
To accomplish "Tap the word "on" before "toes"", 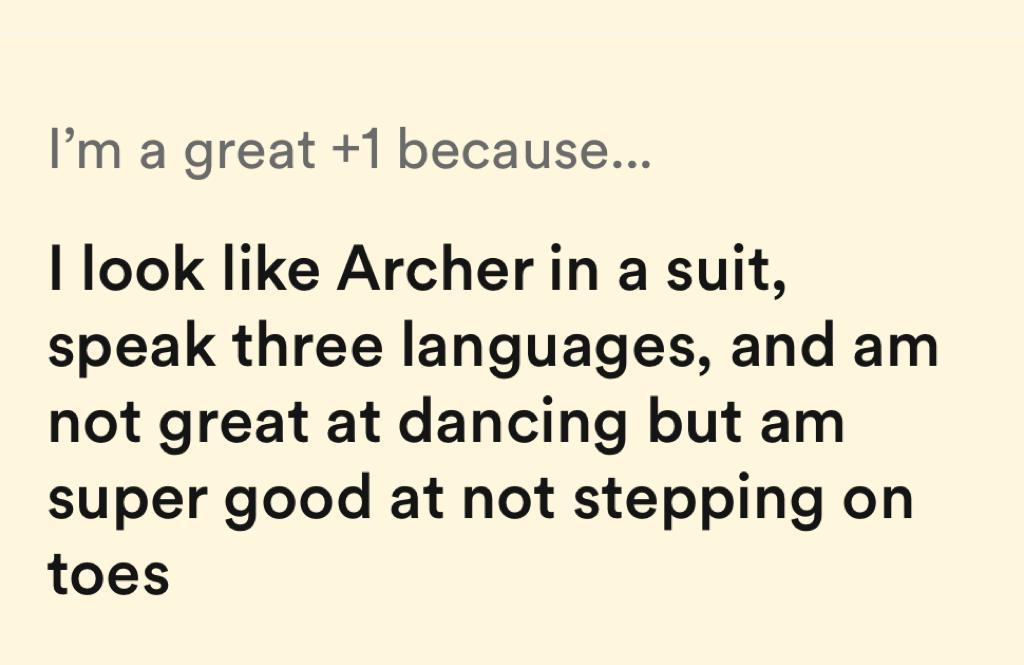I will pos(880,499).
